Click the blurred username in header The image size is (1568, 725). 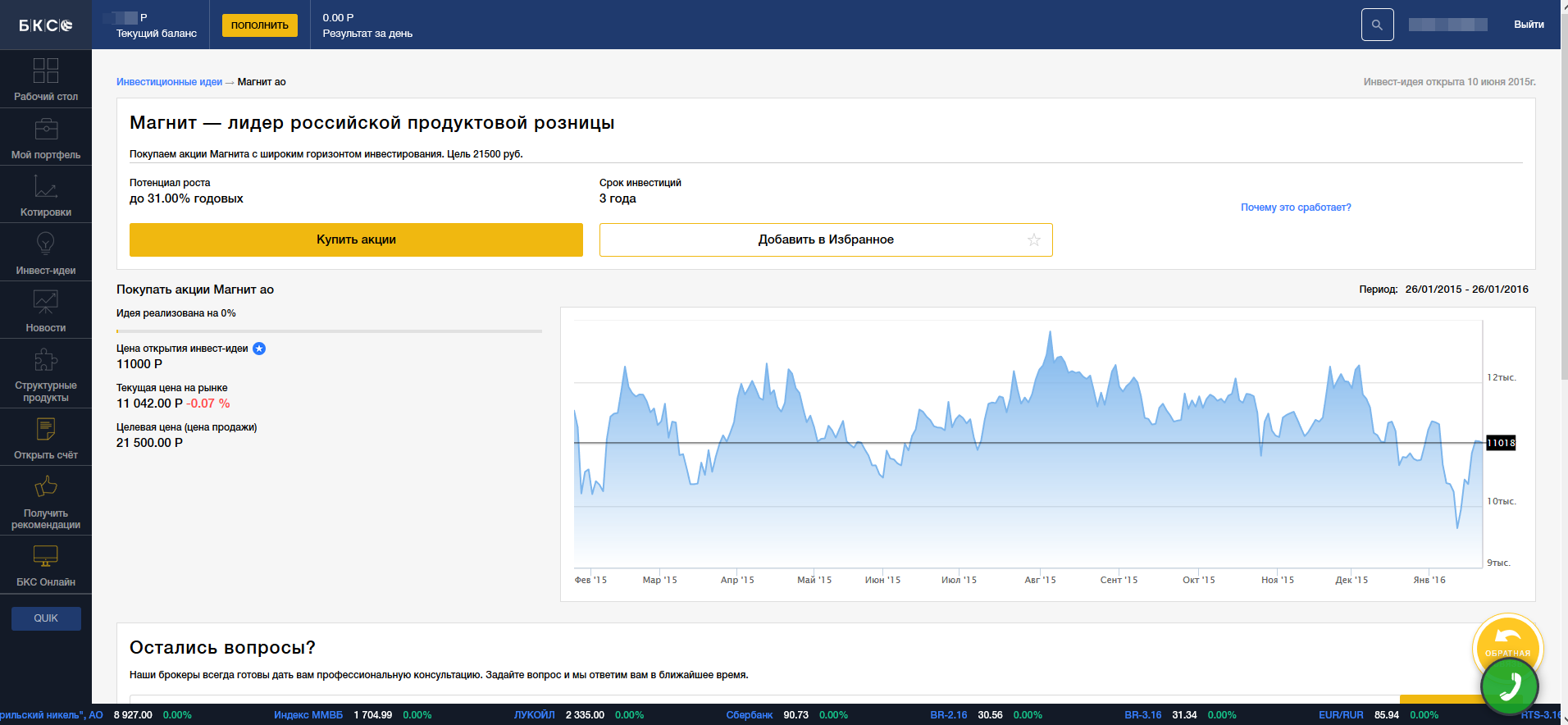pos(1448,25)
